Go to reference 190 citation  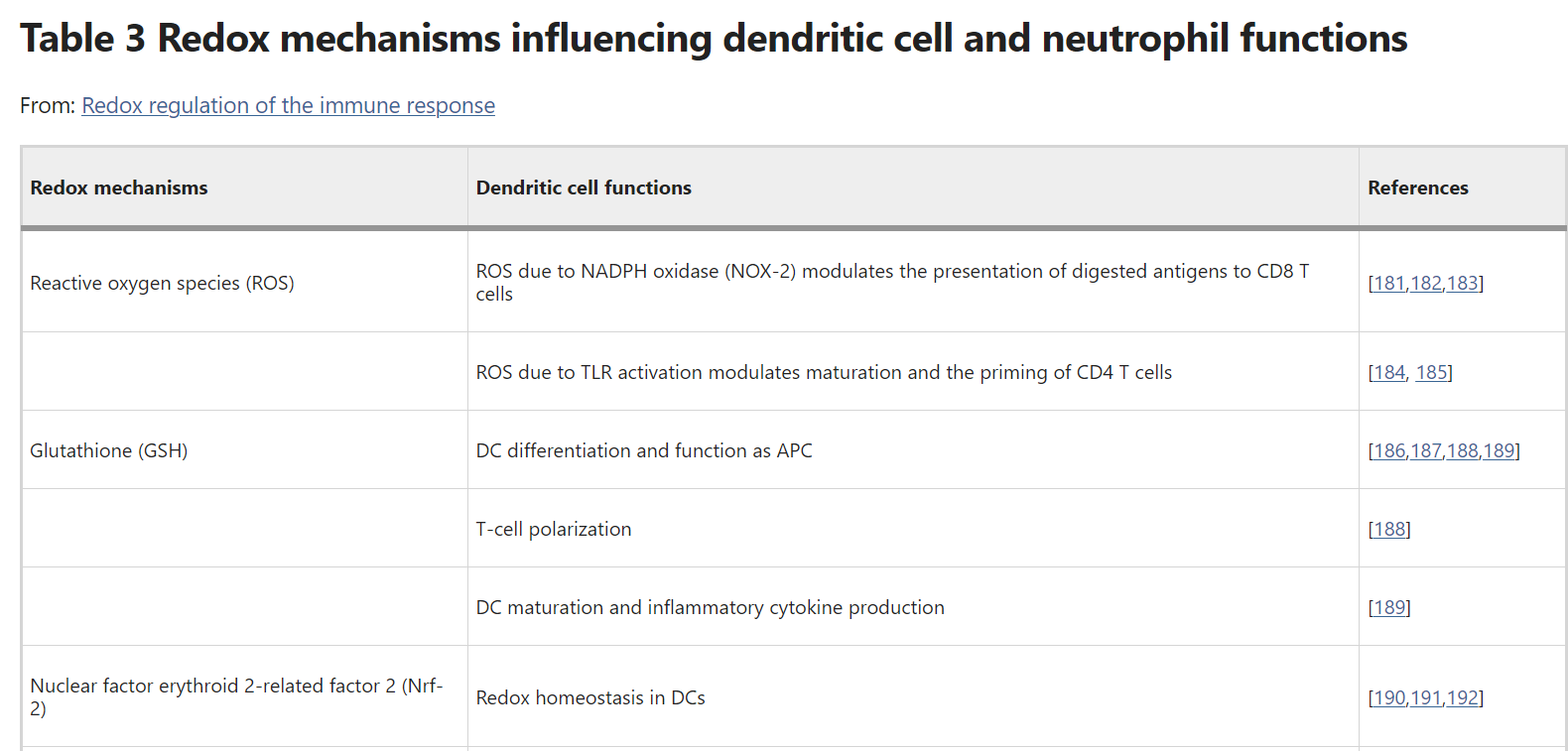[x=1389, y=698]
